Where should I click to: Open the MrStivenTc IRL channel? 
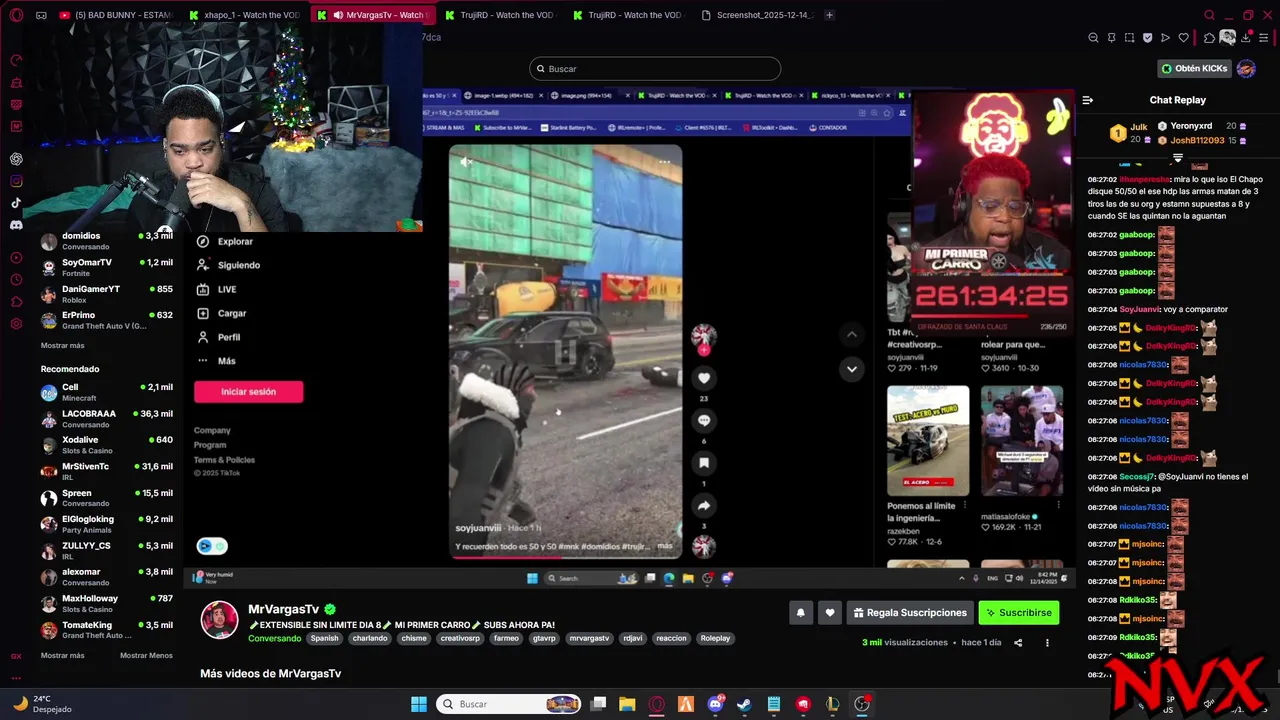pos(107,472)
